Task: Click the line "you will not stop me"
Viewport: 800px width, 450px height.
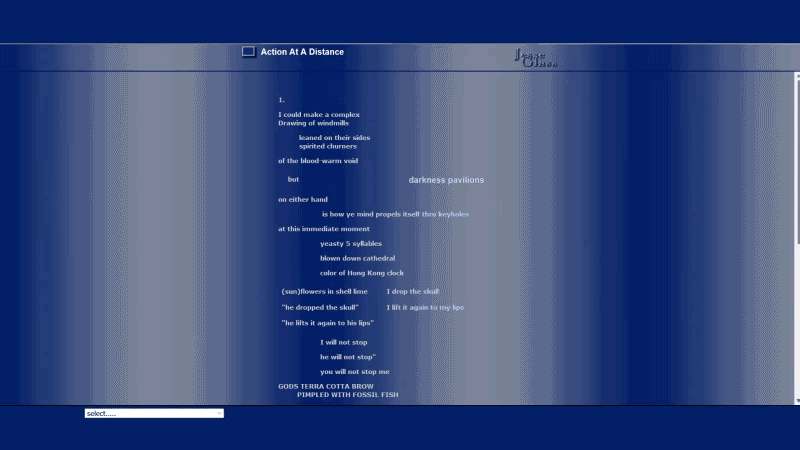Action: (355, 372)
